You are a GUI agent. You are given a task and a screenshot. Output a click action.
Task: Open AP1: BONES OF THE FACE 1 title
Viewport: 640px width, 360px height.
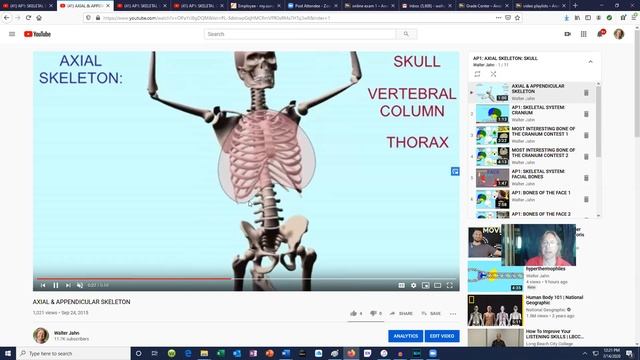541,193
